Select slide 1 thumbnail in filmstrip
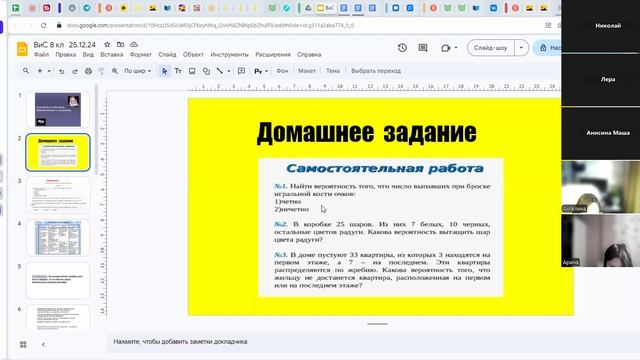 58,109
